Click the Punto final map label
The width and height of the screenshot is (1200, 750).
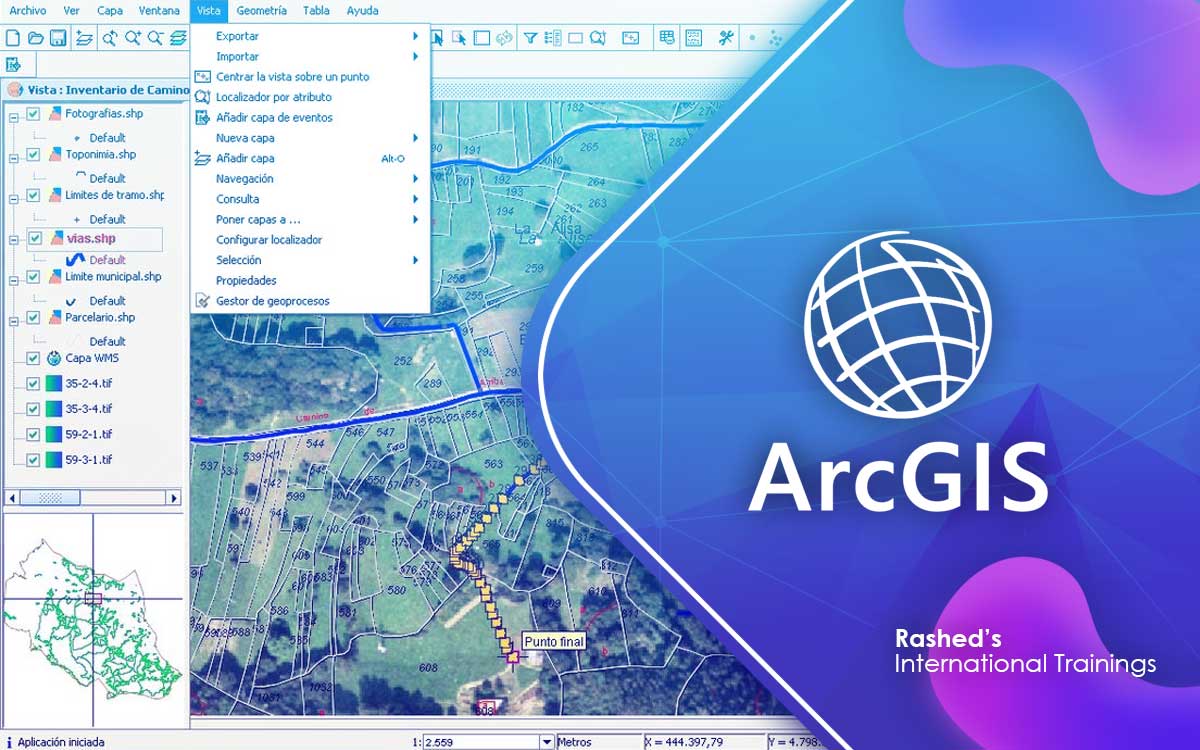[554, 641]
